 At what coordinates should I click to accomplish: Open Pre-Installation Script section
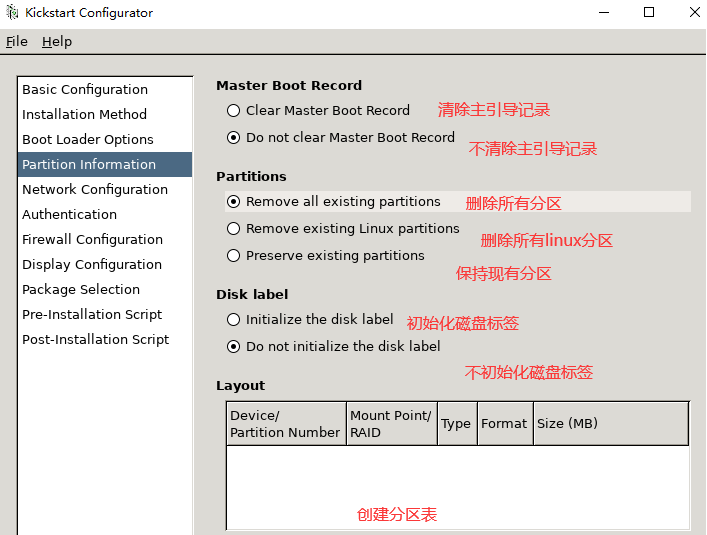105,315
